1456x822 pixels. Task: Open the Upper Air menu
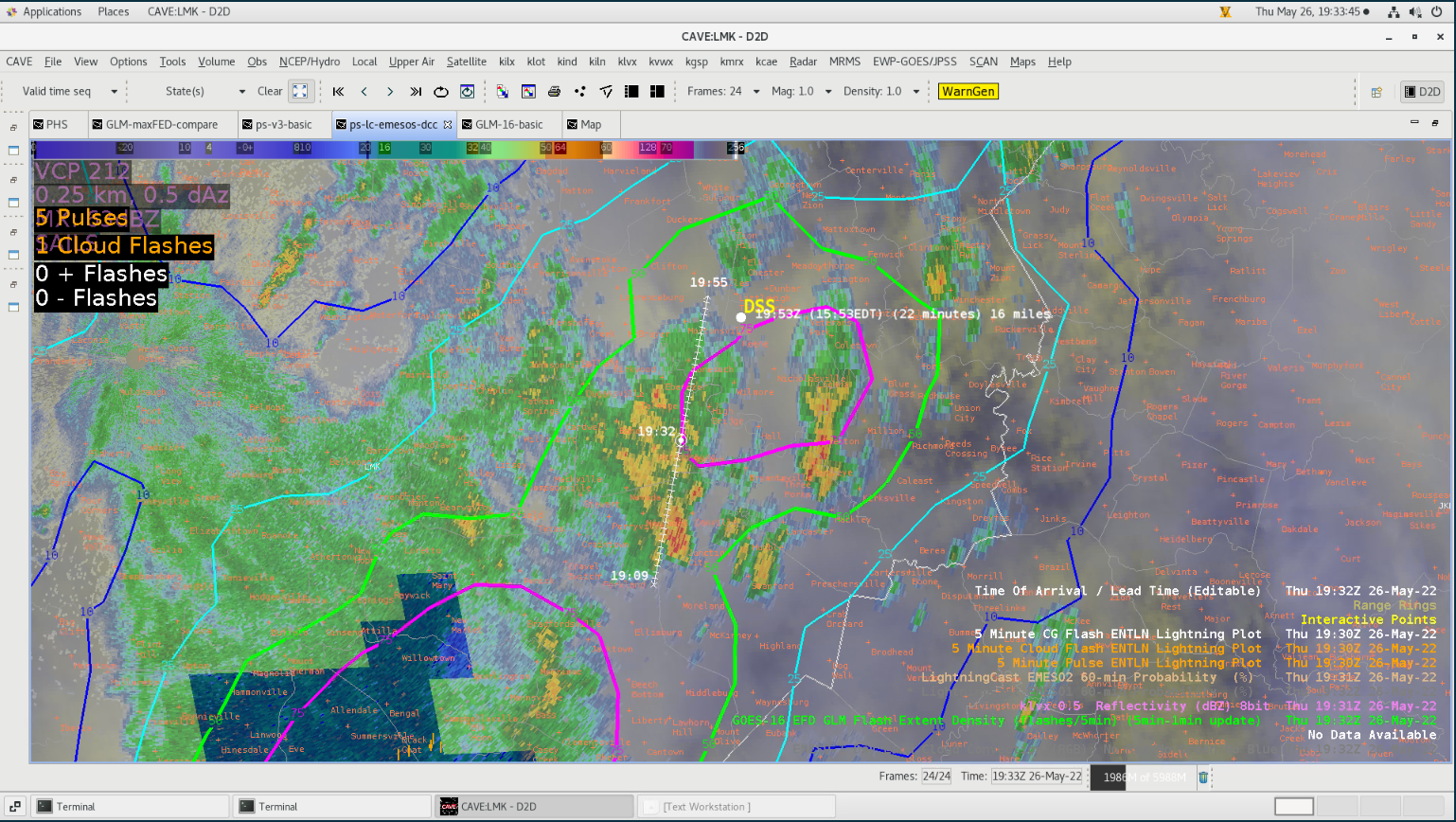[x=412, y=62]
